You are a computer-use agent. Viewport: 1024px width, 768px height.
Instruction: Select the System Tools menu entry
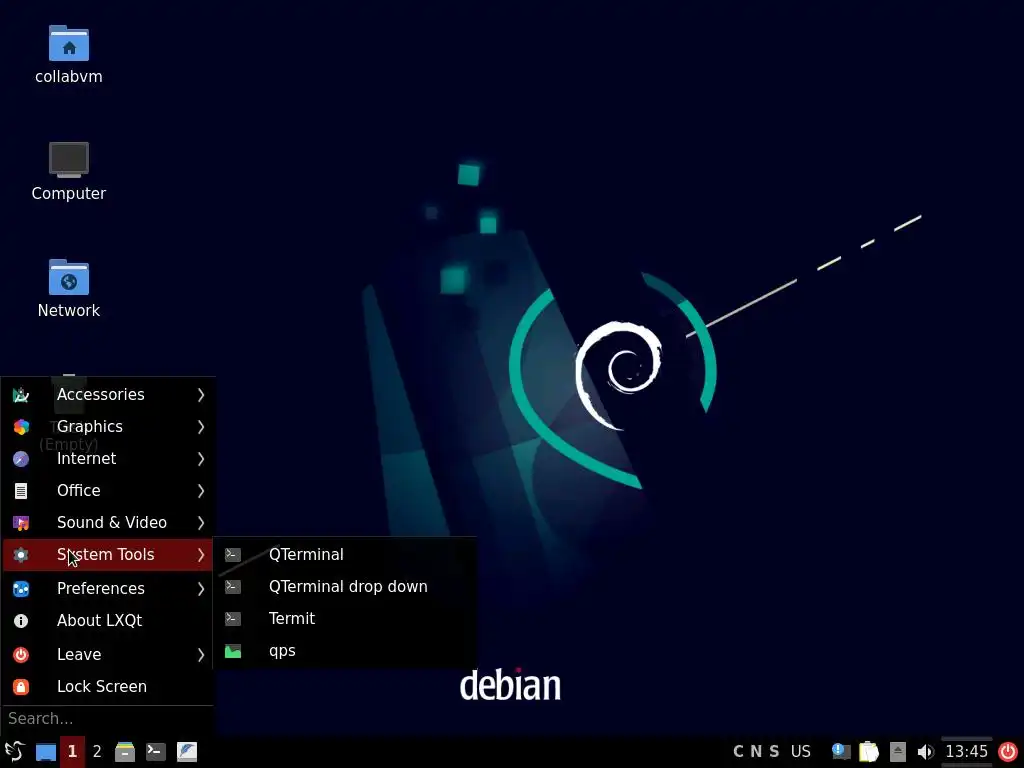pyautogui.click(x=108, y=554)
